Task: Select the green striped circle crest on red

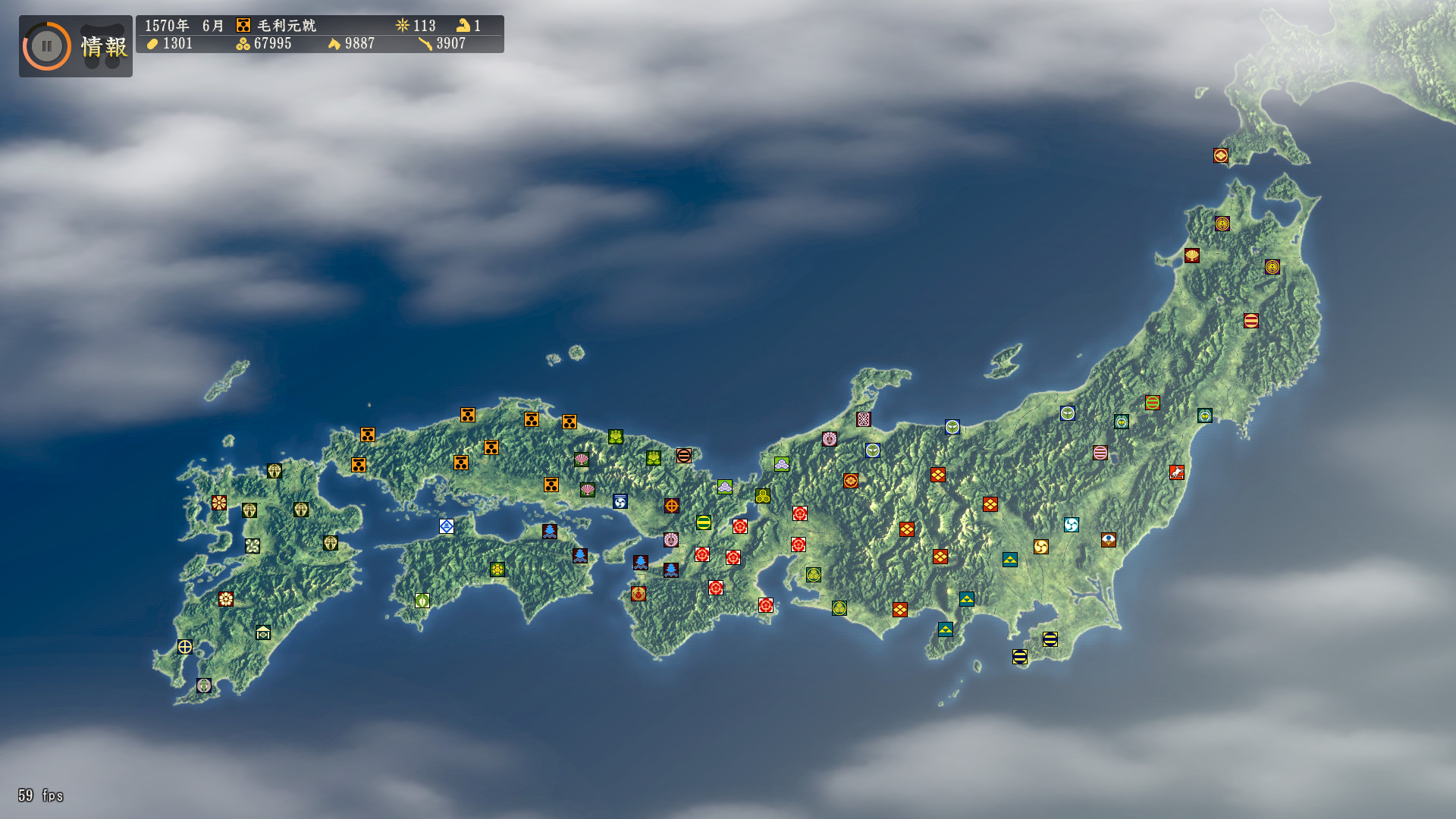Action: [x=1153, y=403]
